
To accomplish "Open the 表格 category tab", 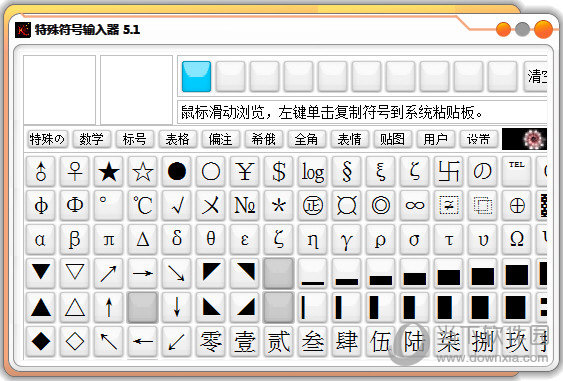I will pyautogui.click(x=177, y=139).
